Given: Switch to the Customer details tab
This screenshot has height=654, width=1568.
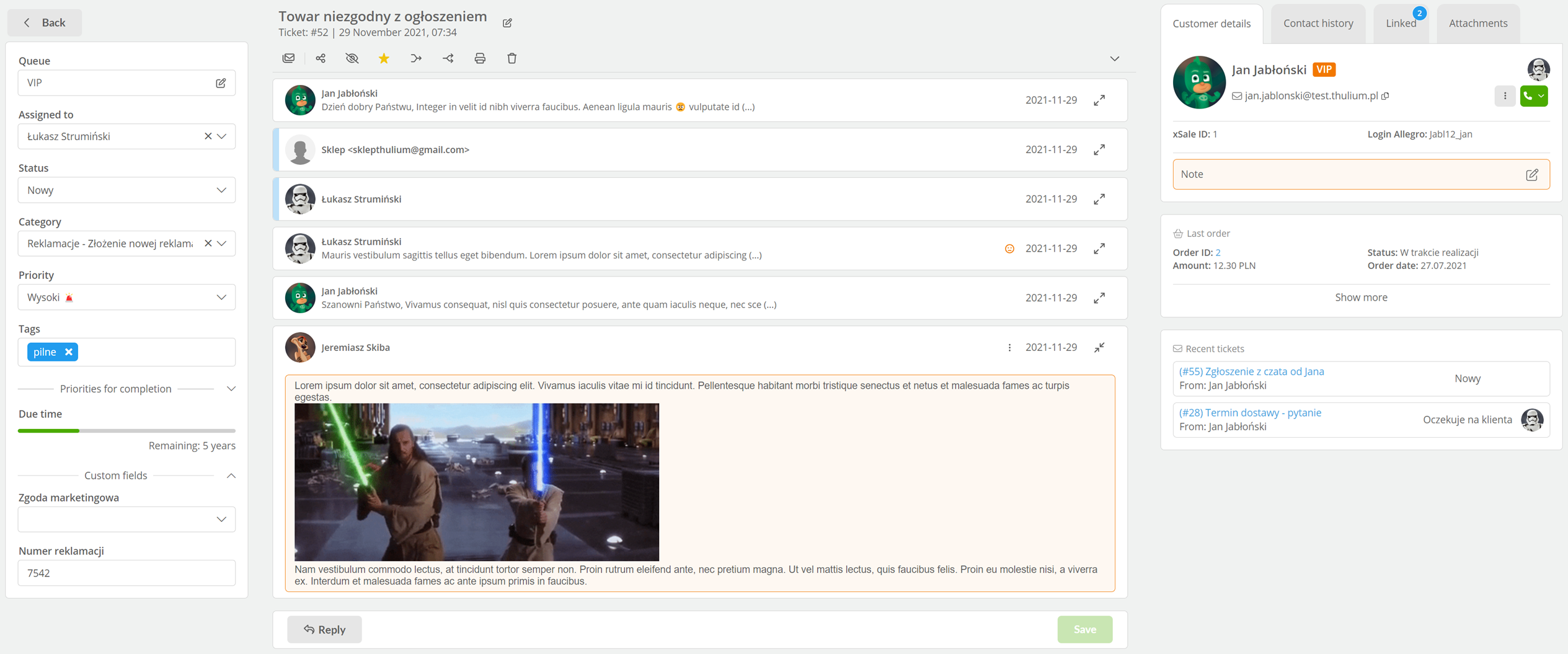Looking at the screenshot, I should pos(1211,24).
